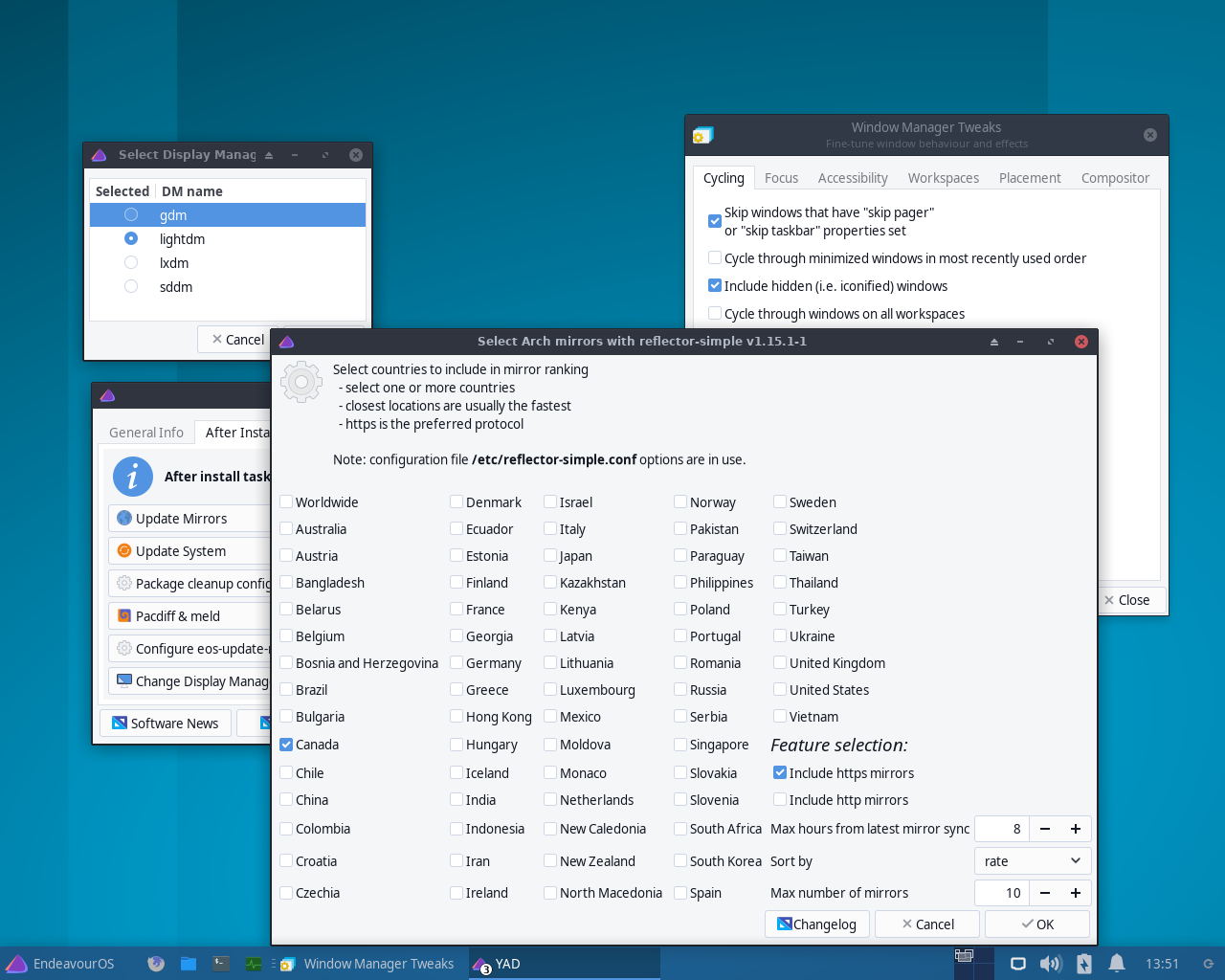Increase Max hours from latest mirror sync
This screenshot has height=980, width=1225.
point(1076,829)
